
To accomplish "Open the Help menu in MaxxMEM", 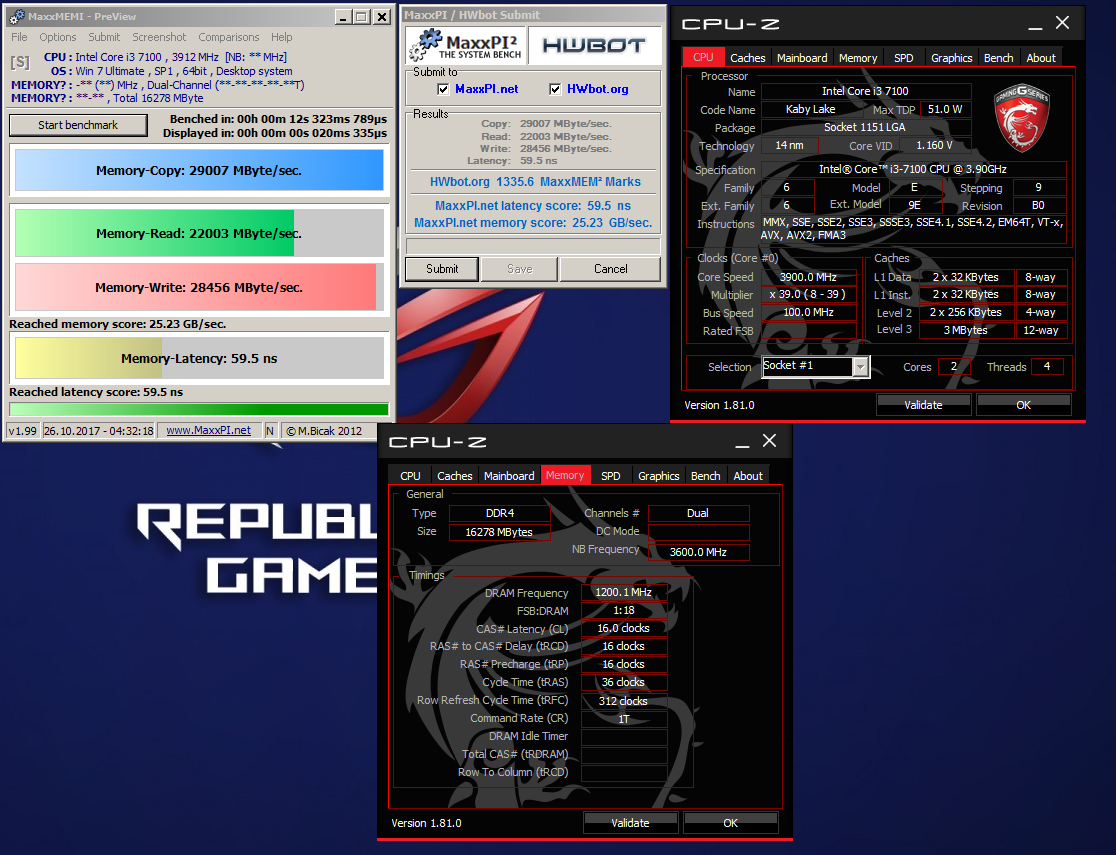I will 281,37.
